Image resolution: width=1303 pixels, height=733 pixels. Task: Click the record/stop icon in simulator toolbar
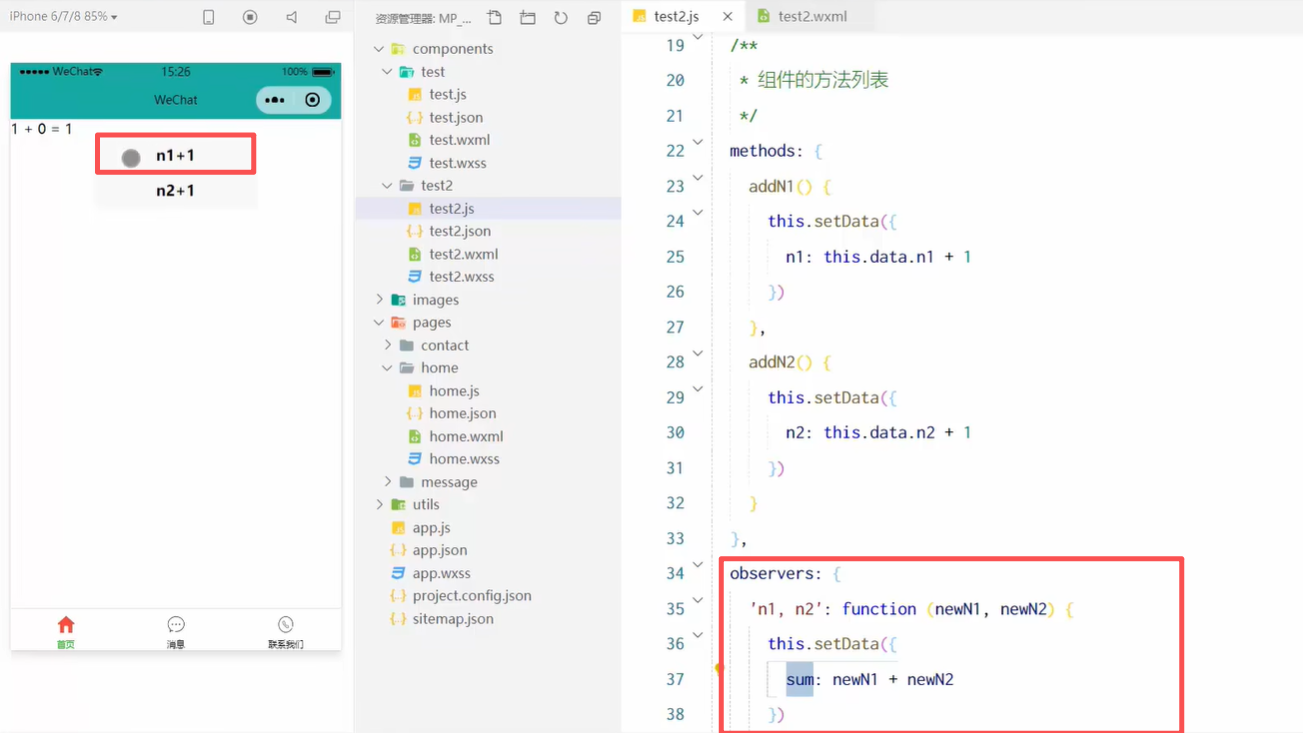250,17
